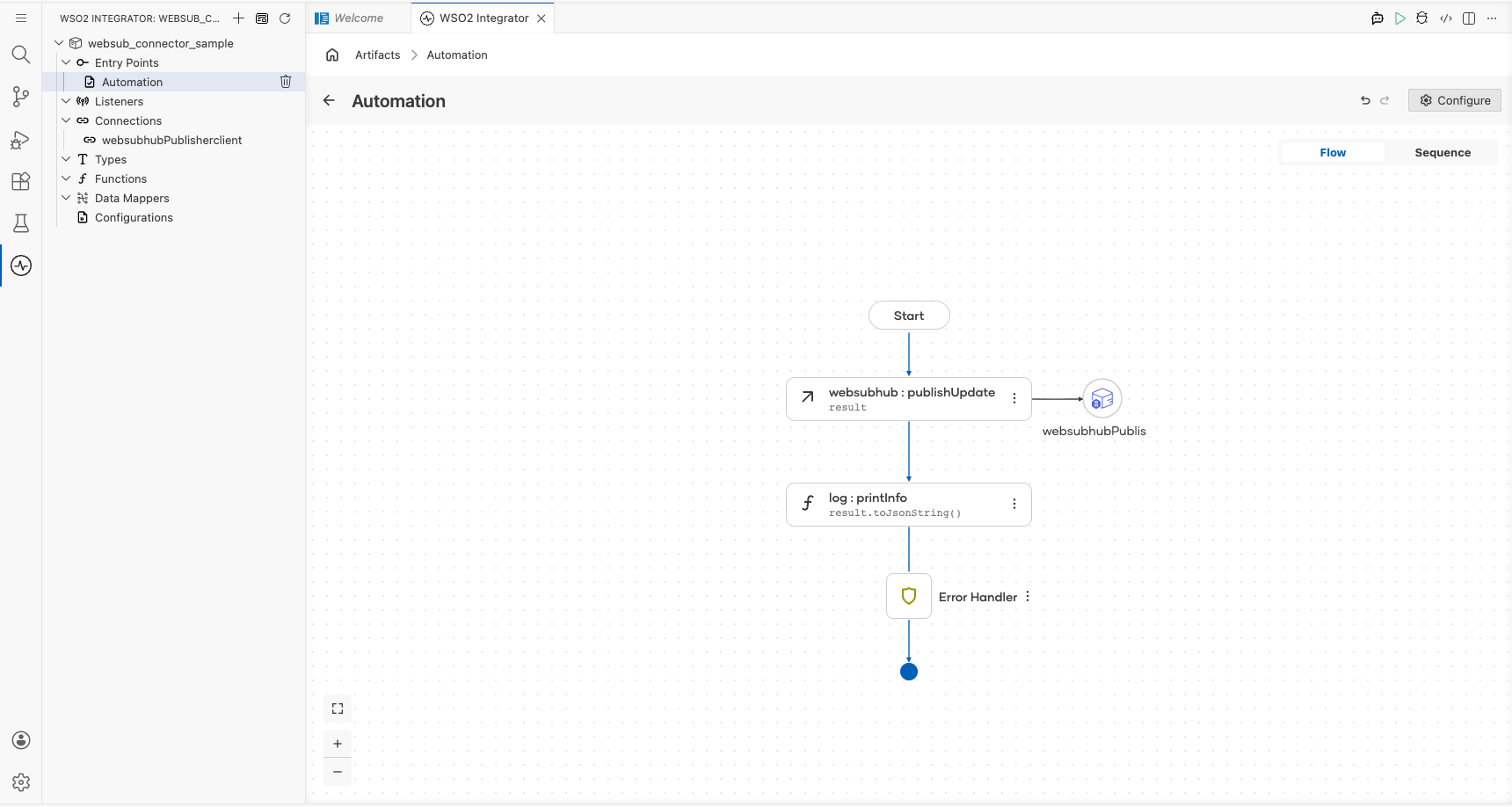Open websubhubPublisherclient connection
The height and width of the screenshot is (807, 1512).
(173, 140)
